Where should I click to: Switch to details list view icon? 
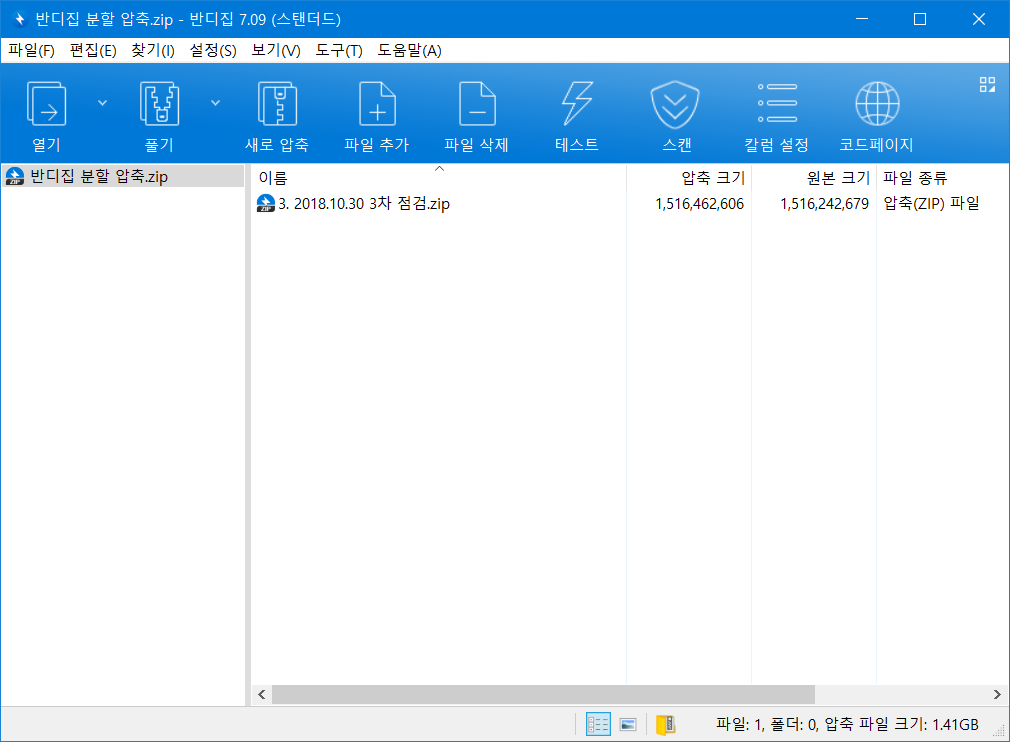pos(598,724)
